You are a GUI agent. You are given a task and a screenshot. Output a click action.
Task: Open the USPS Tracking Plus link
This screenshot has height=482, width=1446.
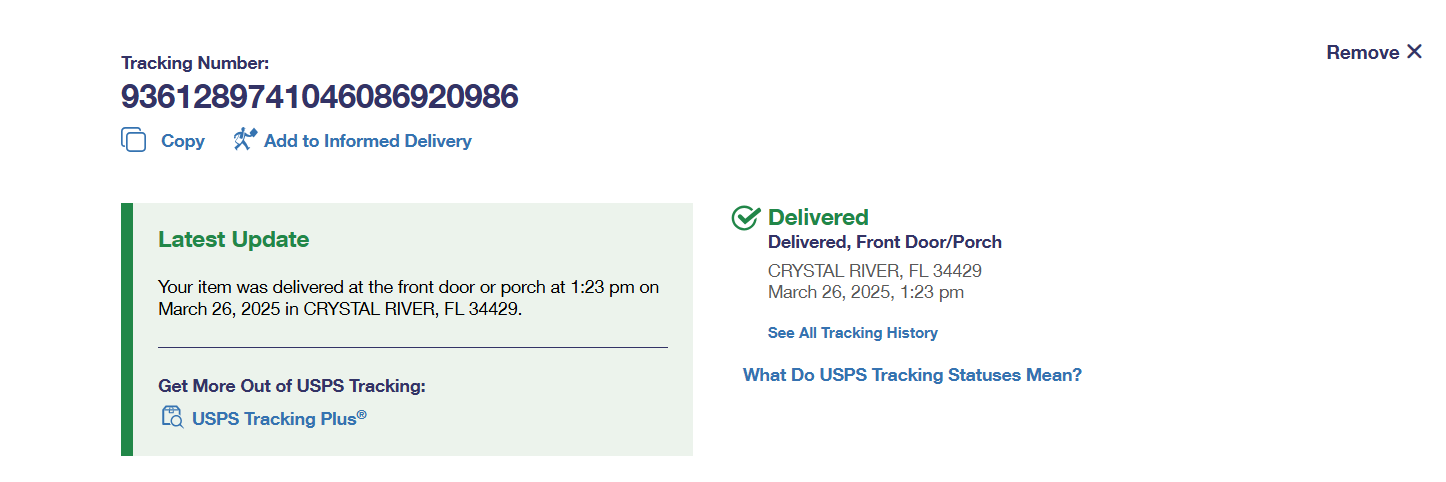pos(279,418)
